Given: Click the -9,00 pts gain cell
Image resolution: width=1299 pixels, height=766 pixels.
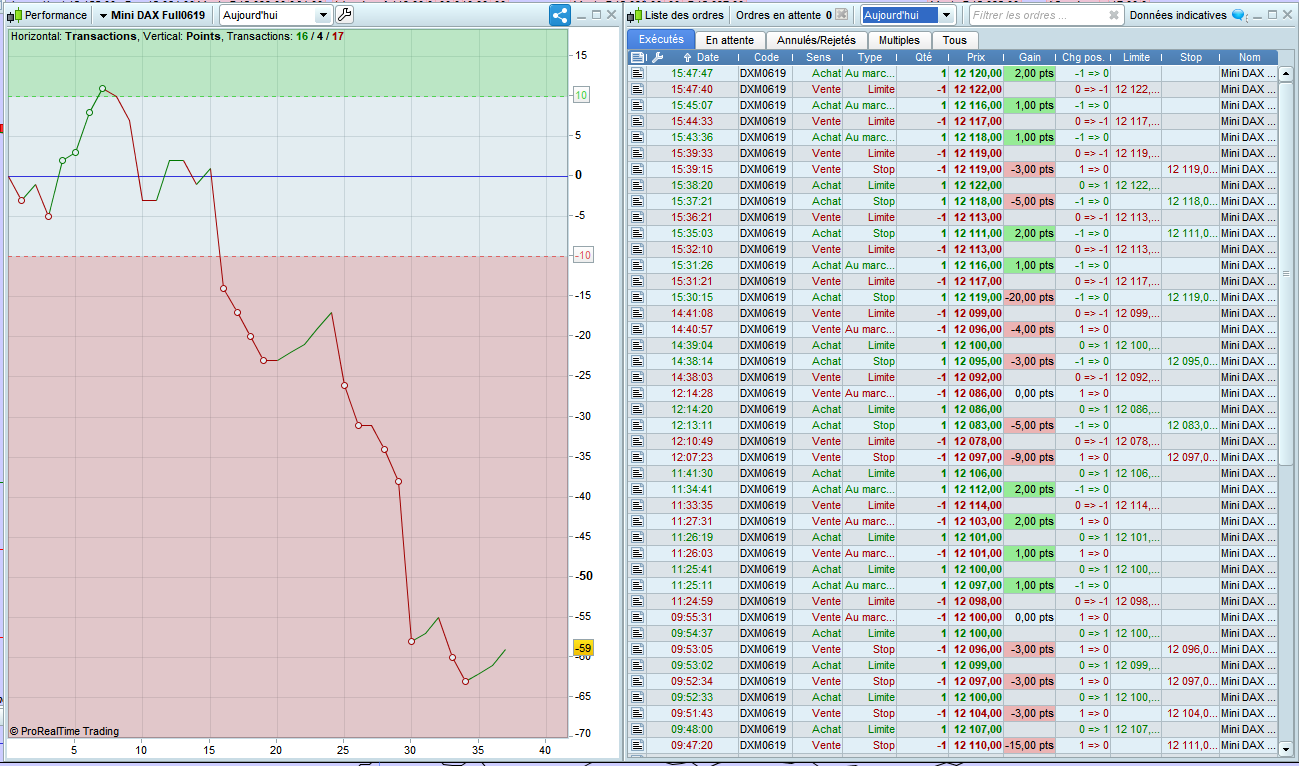Looking at the screenshot, I should (x=1029, y=457).
